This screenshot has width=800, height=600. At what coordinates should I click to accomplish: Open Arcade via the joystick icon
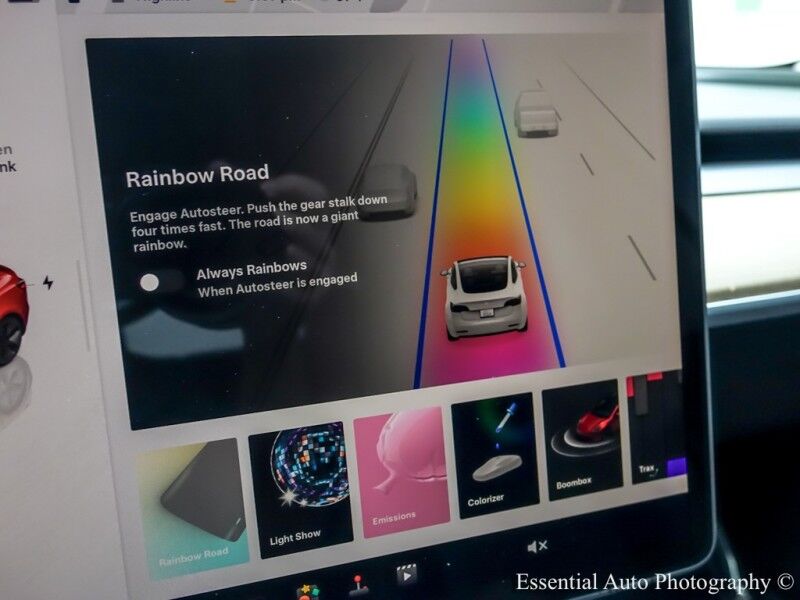(358, 584)
